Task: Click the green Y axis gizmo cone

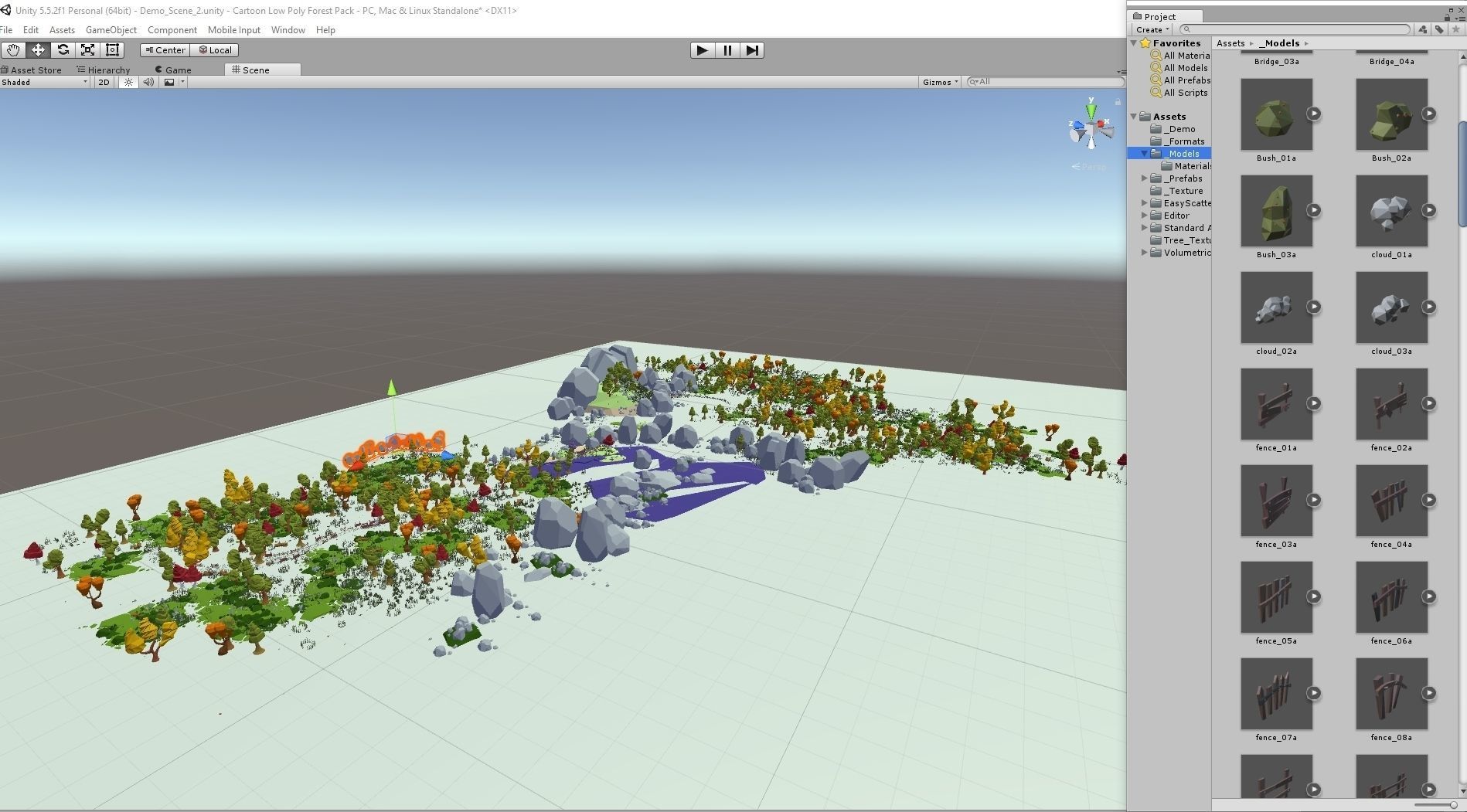Action: 1091,110
